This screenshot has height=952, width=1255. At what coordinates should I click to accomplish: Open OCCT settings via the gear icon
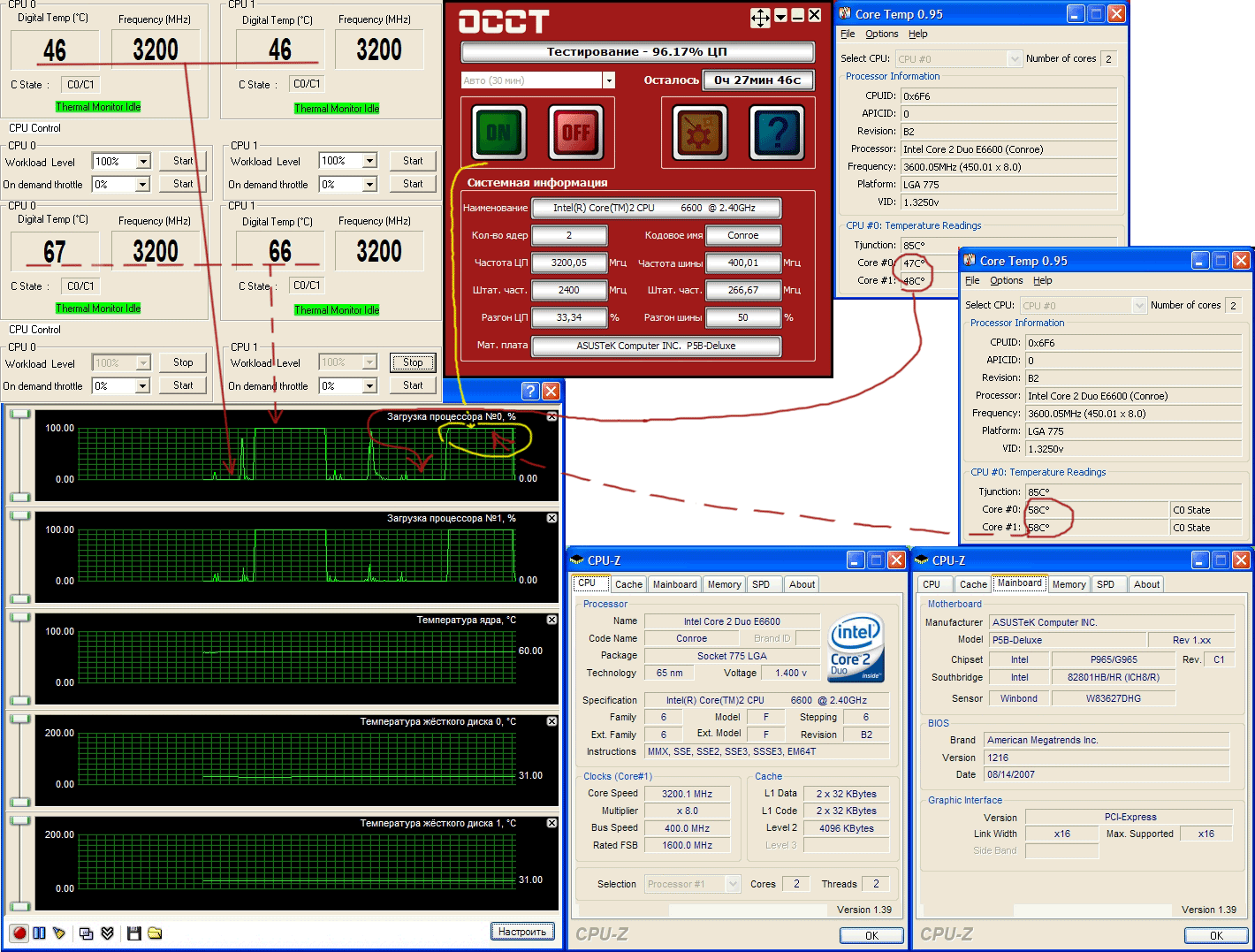click(x=700, y=133)
